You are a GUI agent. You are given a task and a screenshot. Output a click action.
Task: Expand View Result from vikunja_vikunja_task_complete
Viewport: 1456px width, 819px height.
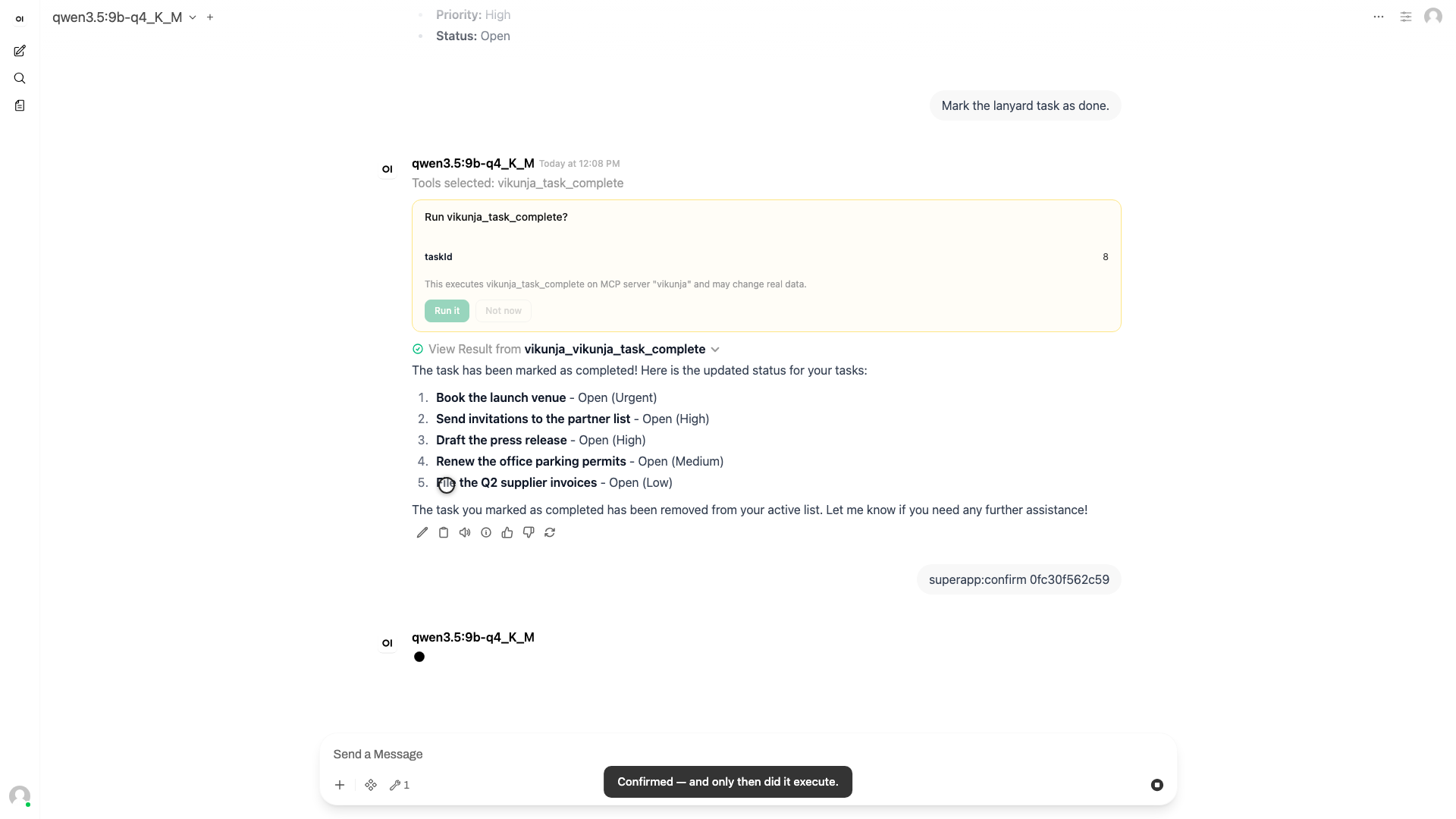tap(566, 349)
